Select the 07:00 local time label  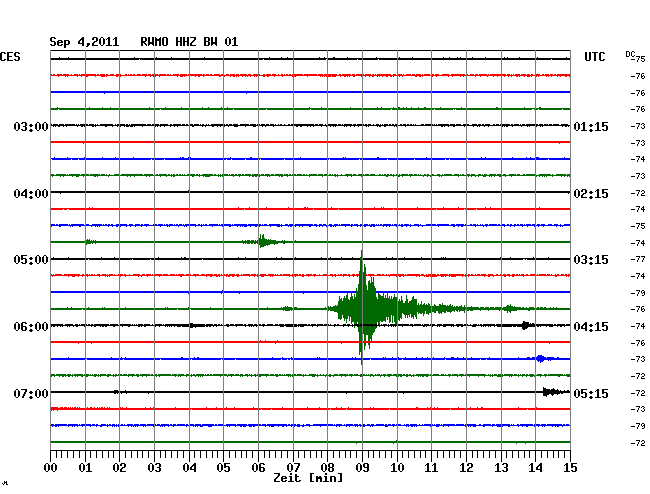click(x=31, y=393)
